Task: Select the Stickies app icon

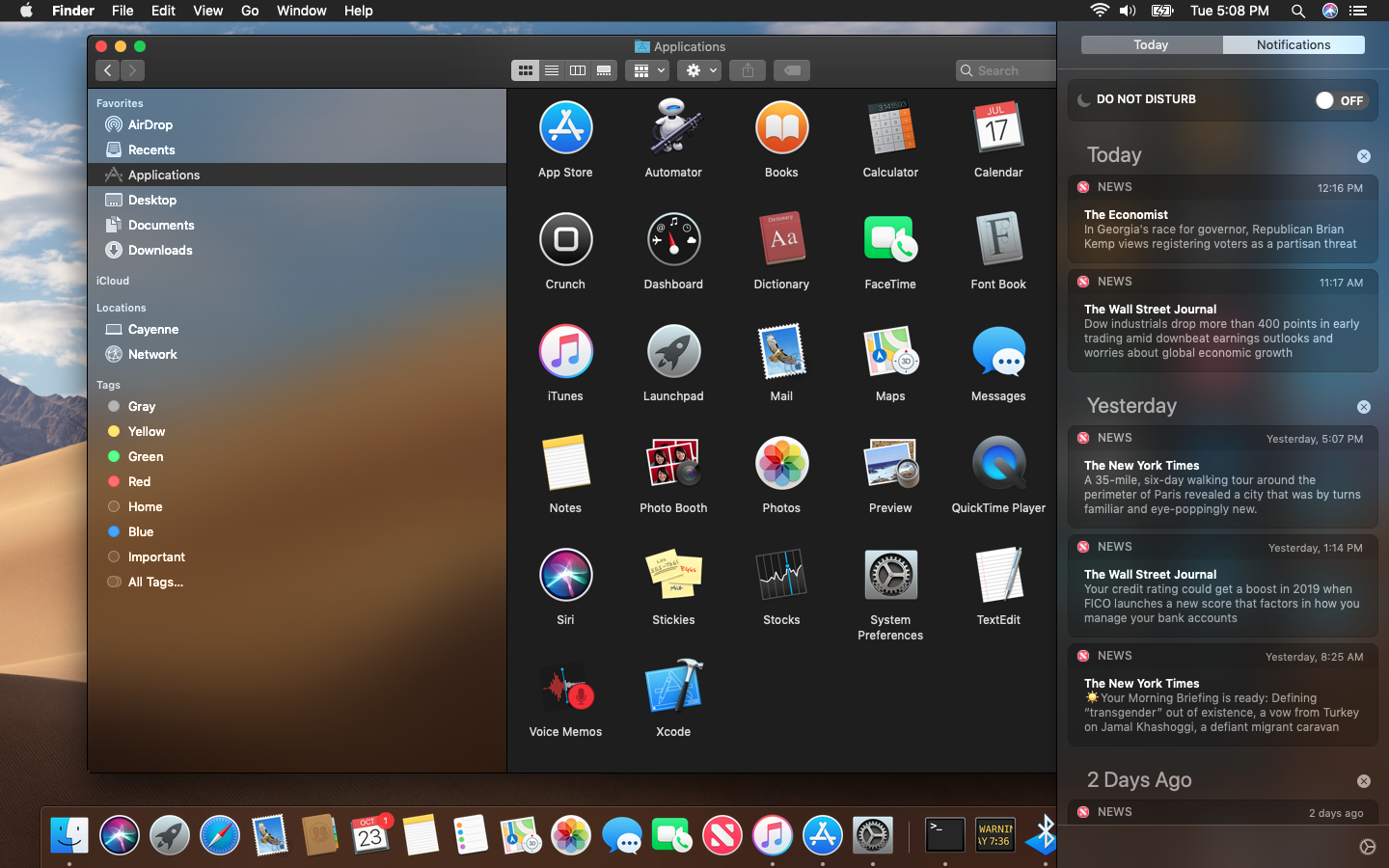Action: [x=673, y=576]
